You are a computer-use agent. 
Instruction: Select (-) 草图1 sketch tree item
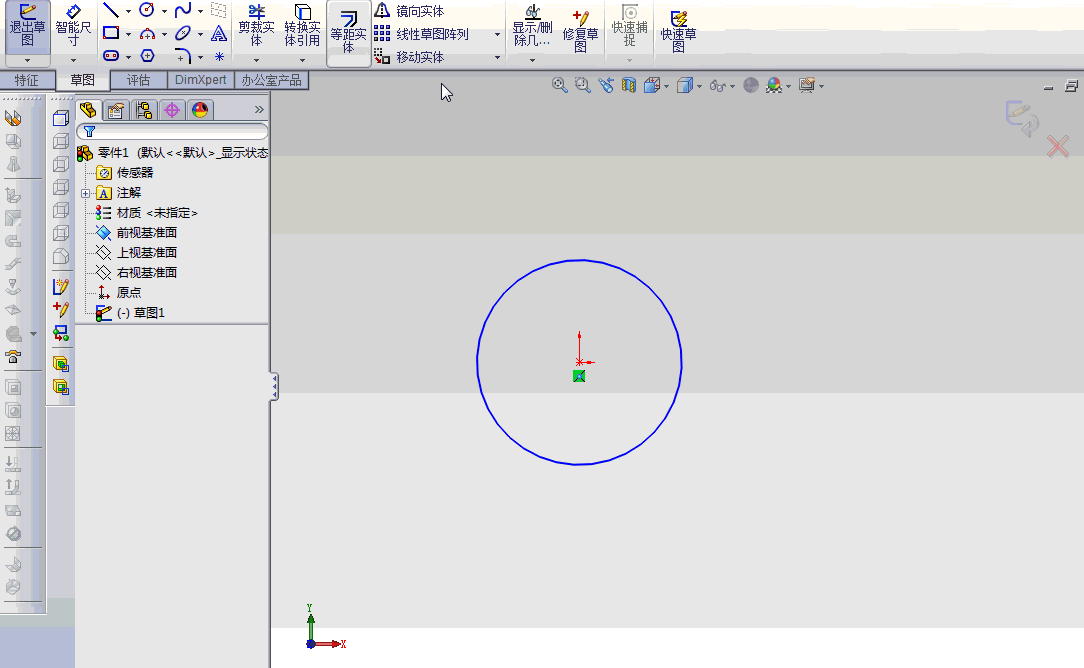coord(131,313)
